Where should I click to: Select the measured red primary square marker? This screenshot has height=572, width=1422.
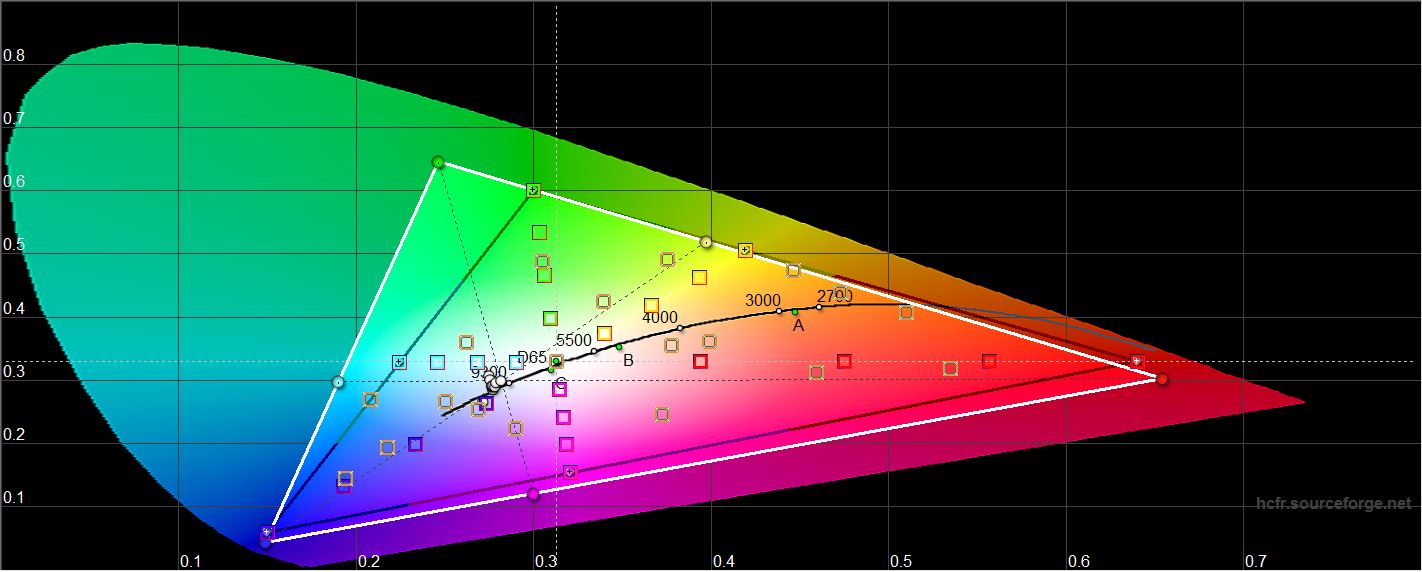[x=1136, y=360]
